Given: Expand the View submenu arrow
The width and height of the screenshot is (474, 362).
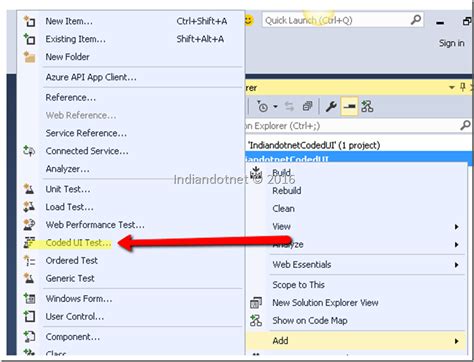Looking at the screenshot, I should tap(456, 227).
